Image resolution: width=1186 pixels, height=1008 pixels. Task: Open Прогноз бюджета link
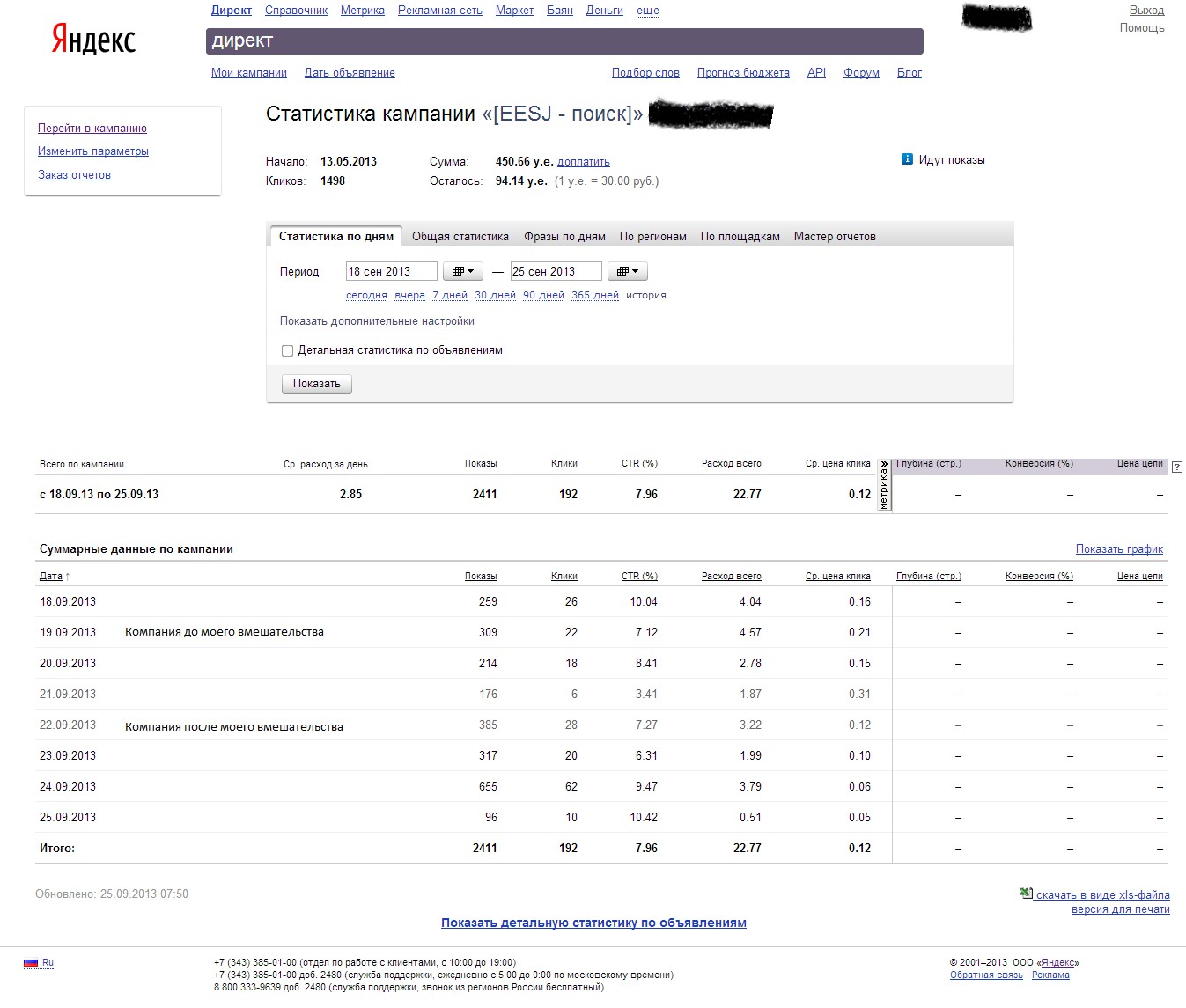point(743,73)
